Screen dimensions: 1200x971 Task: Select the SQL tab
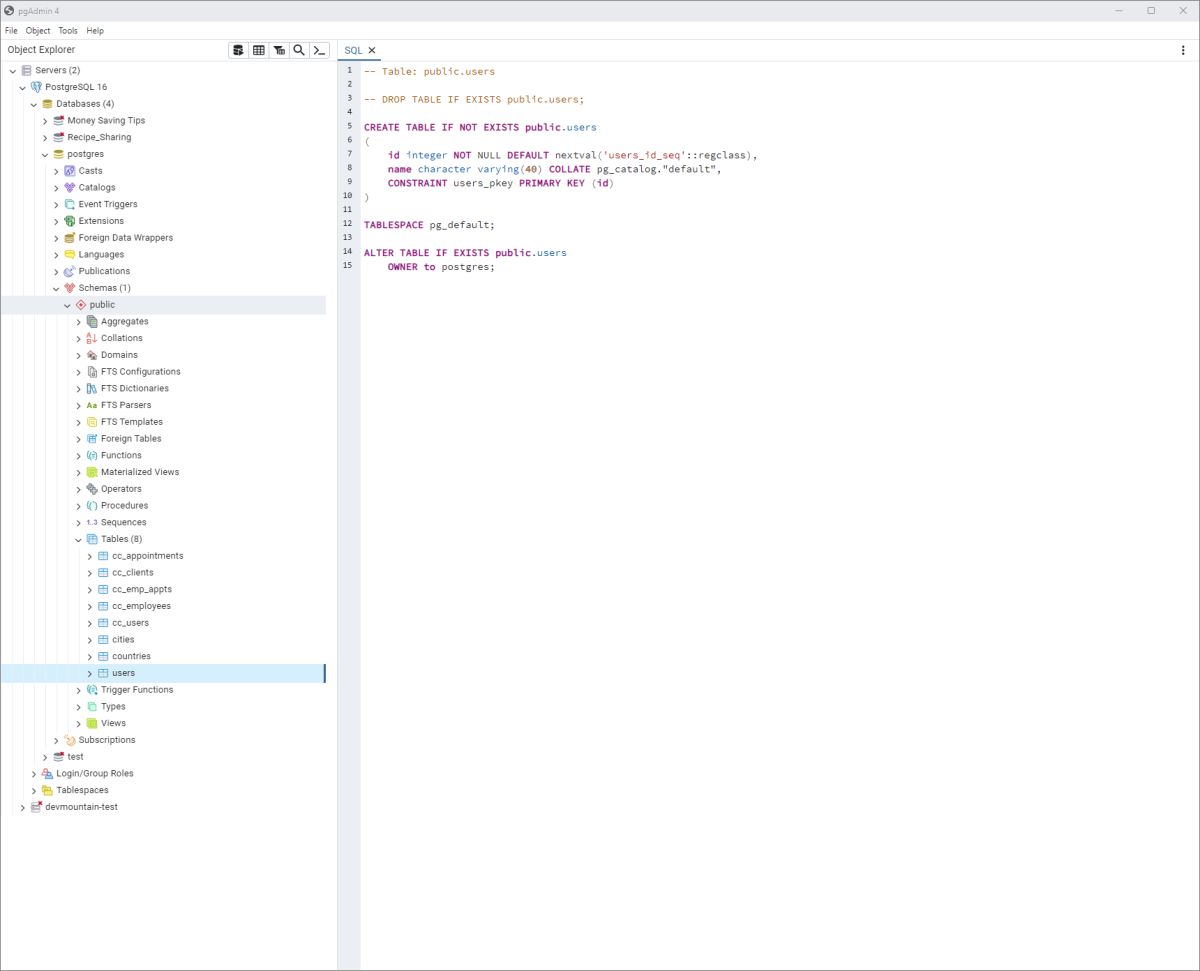point(353,50)
